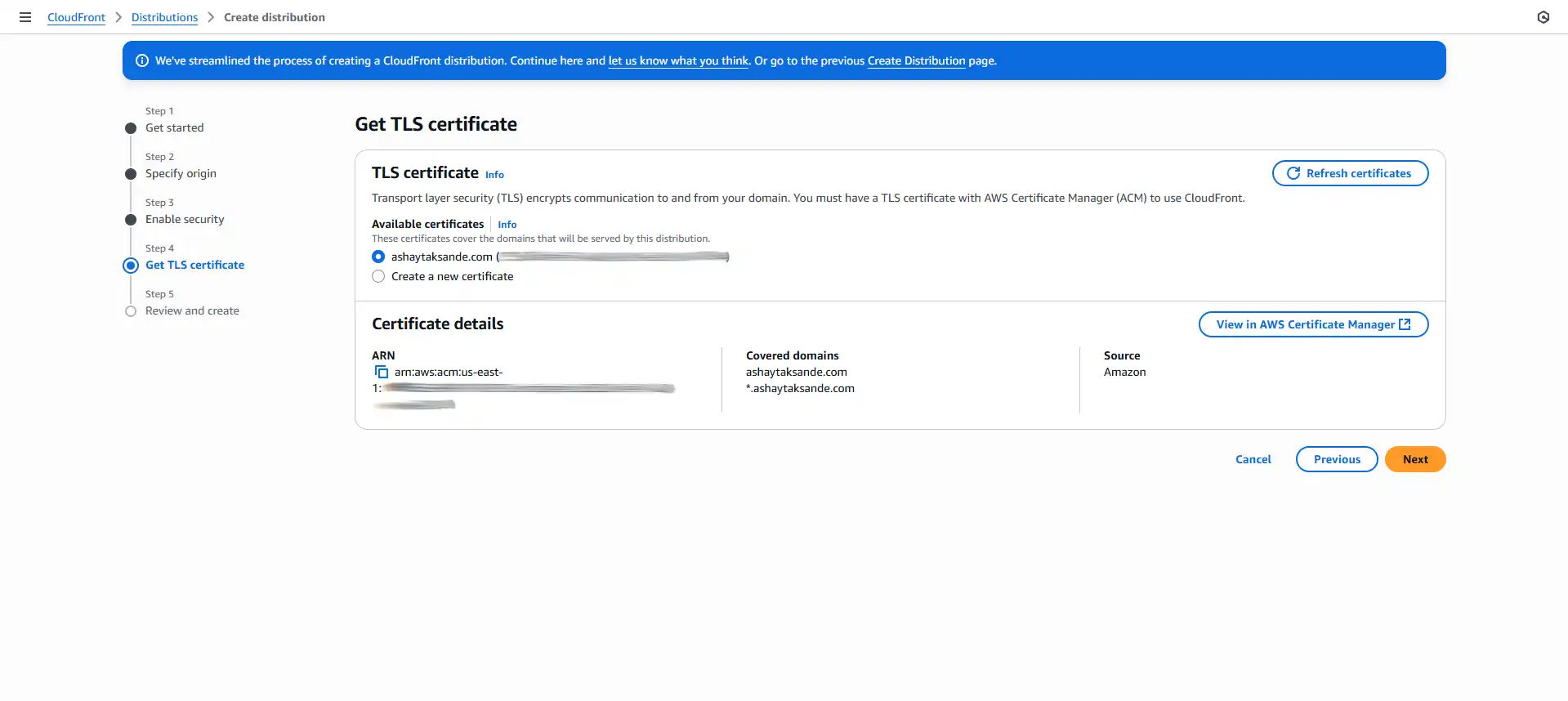Choose the Create a new certificate option

click(378, 276)
